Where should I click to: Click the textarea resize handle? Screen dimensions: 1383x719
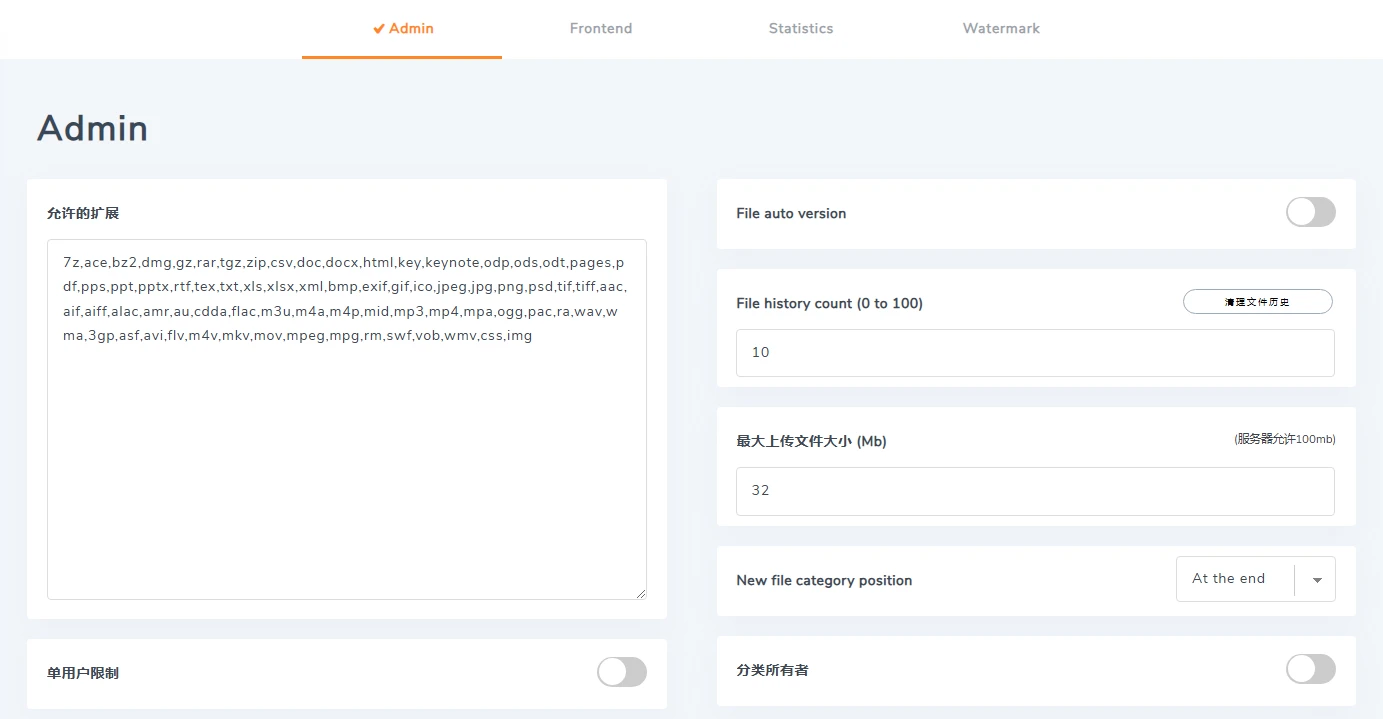point(640,592)
